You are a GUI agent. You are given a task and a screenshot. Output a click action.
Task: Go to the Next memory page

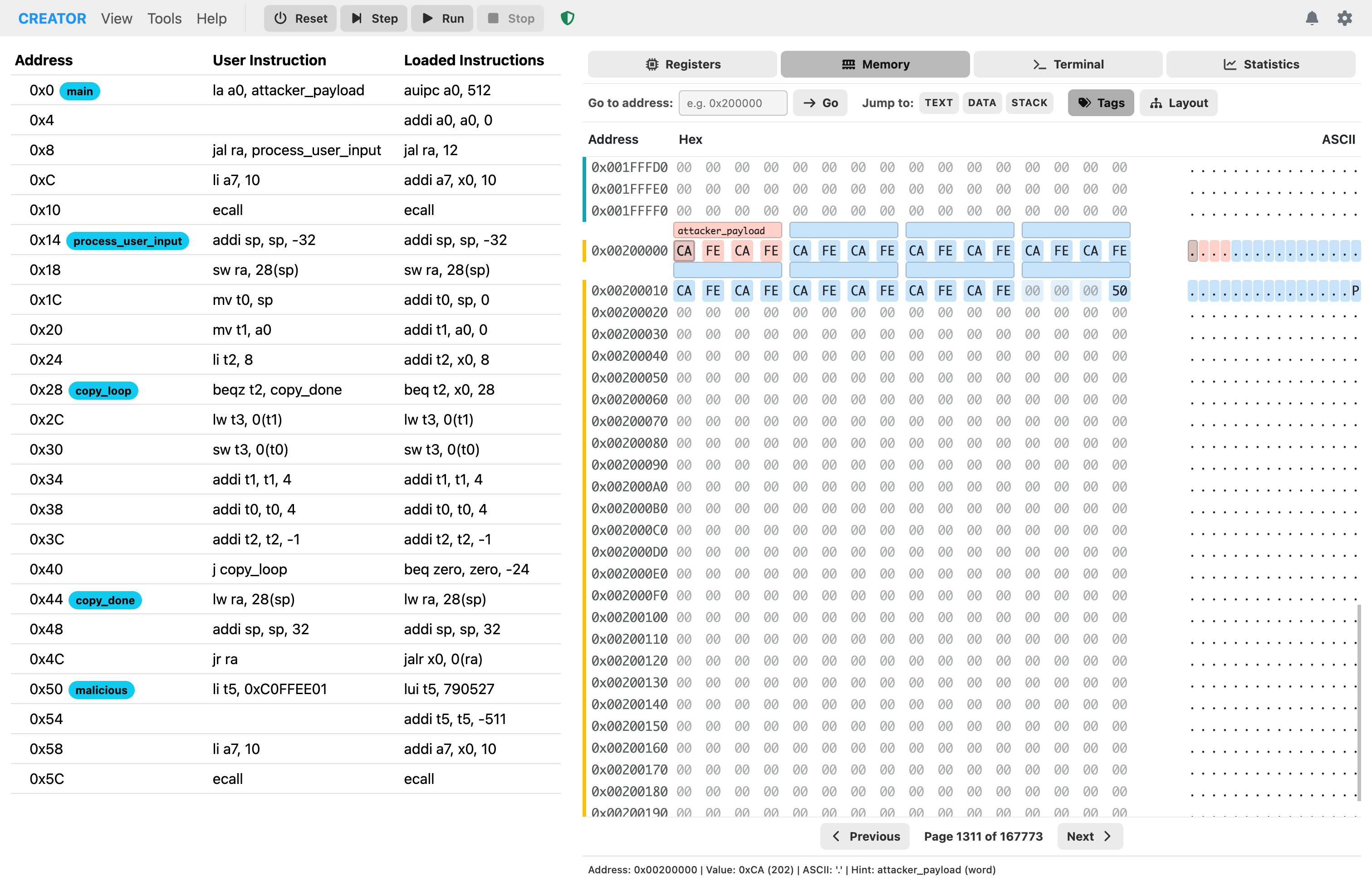click(x=1089, y=836)
